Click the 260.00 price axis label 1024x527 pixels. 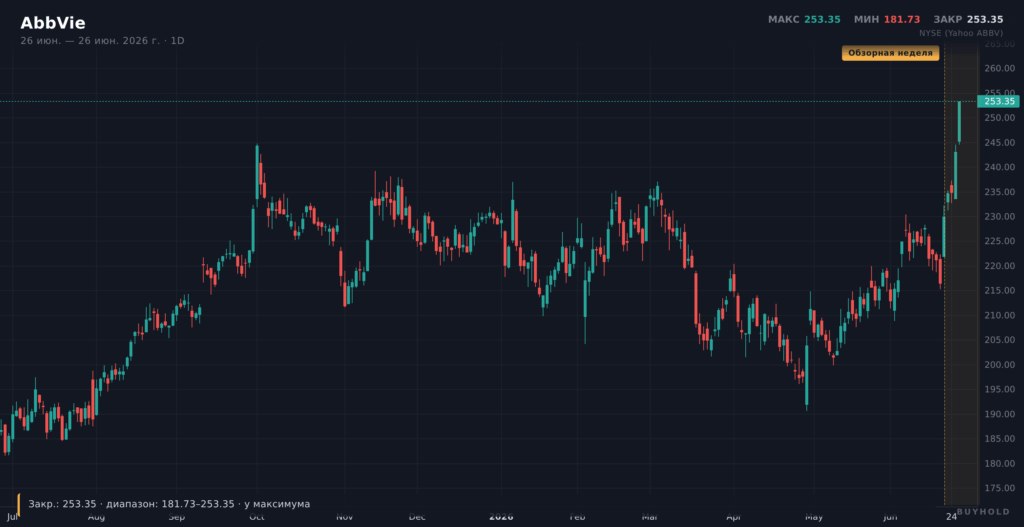tap(999, 69)
